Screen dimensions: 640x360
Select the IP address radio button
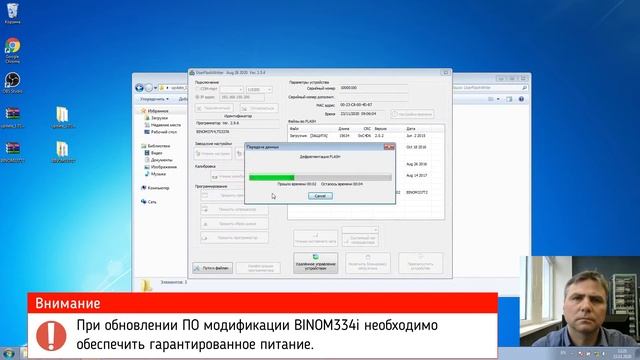tap(198, 97)
